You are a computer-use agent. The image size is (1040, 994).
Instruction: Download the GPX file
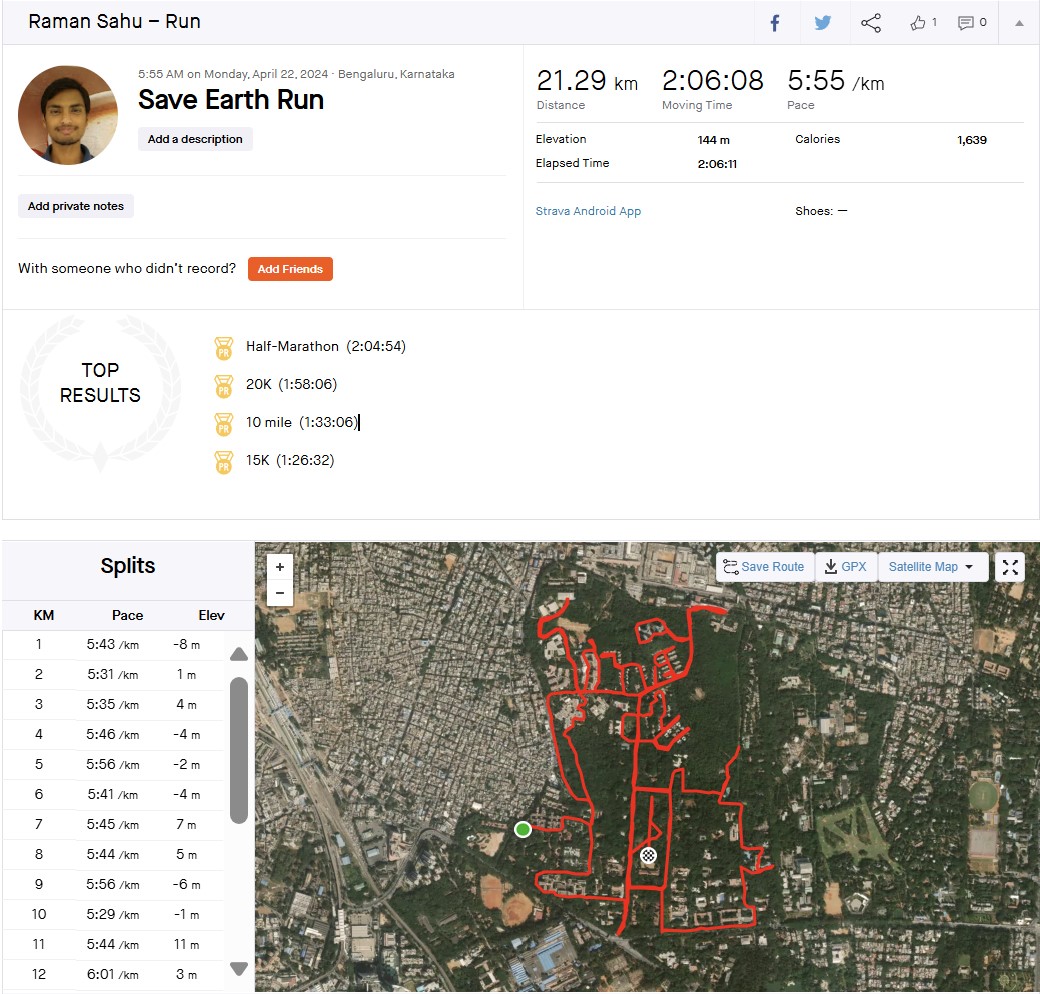(846, 567)
